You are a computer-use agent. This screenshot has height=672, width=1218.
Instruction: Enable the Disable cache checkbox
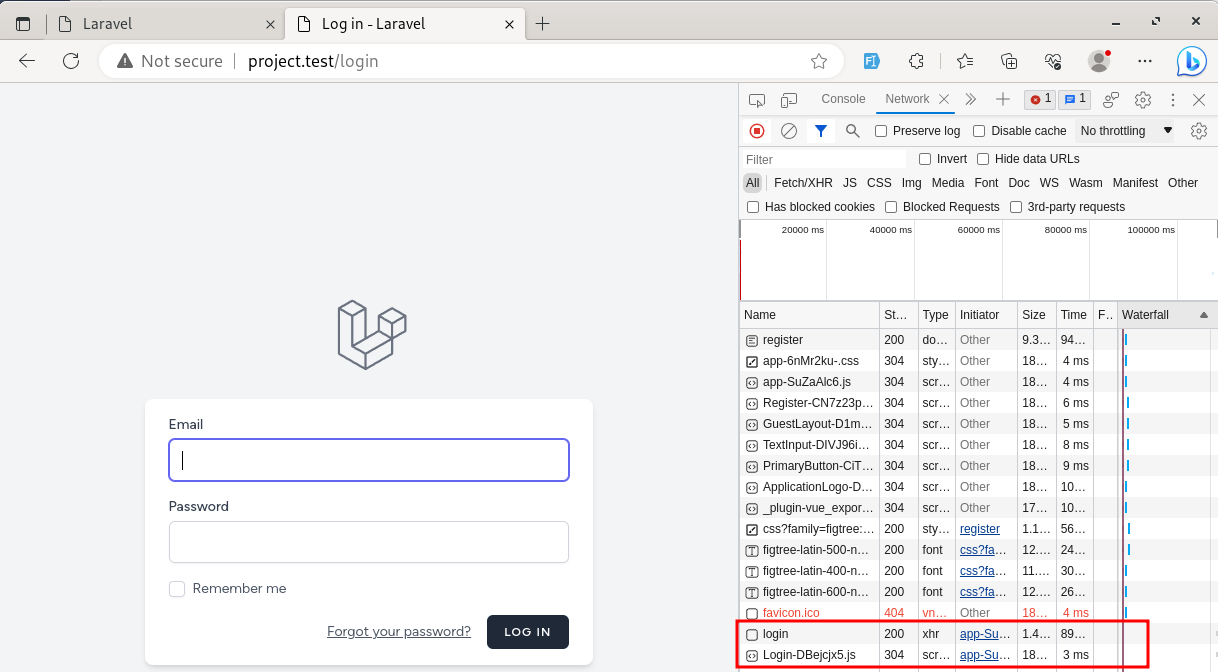[x=979, y=131]
